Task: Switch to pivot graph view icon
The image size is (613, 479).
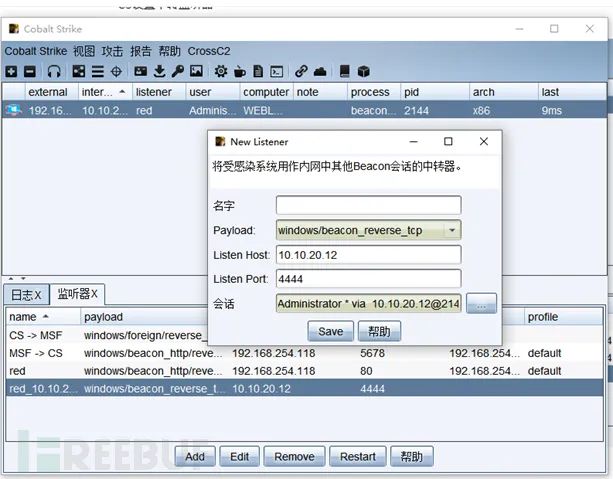Action: click(x=79, y=72)
